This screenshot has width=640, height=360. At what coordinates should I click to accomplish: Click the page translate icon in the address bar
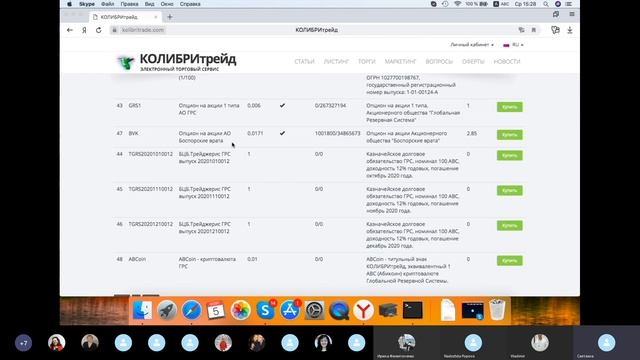(521, 30)
